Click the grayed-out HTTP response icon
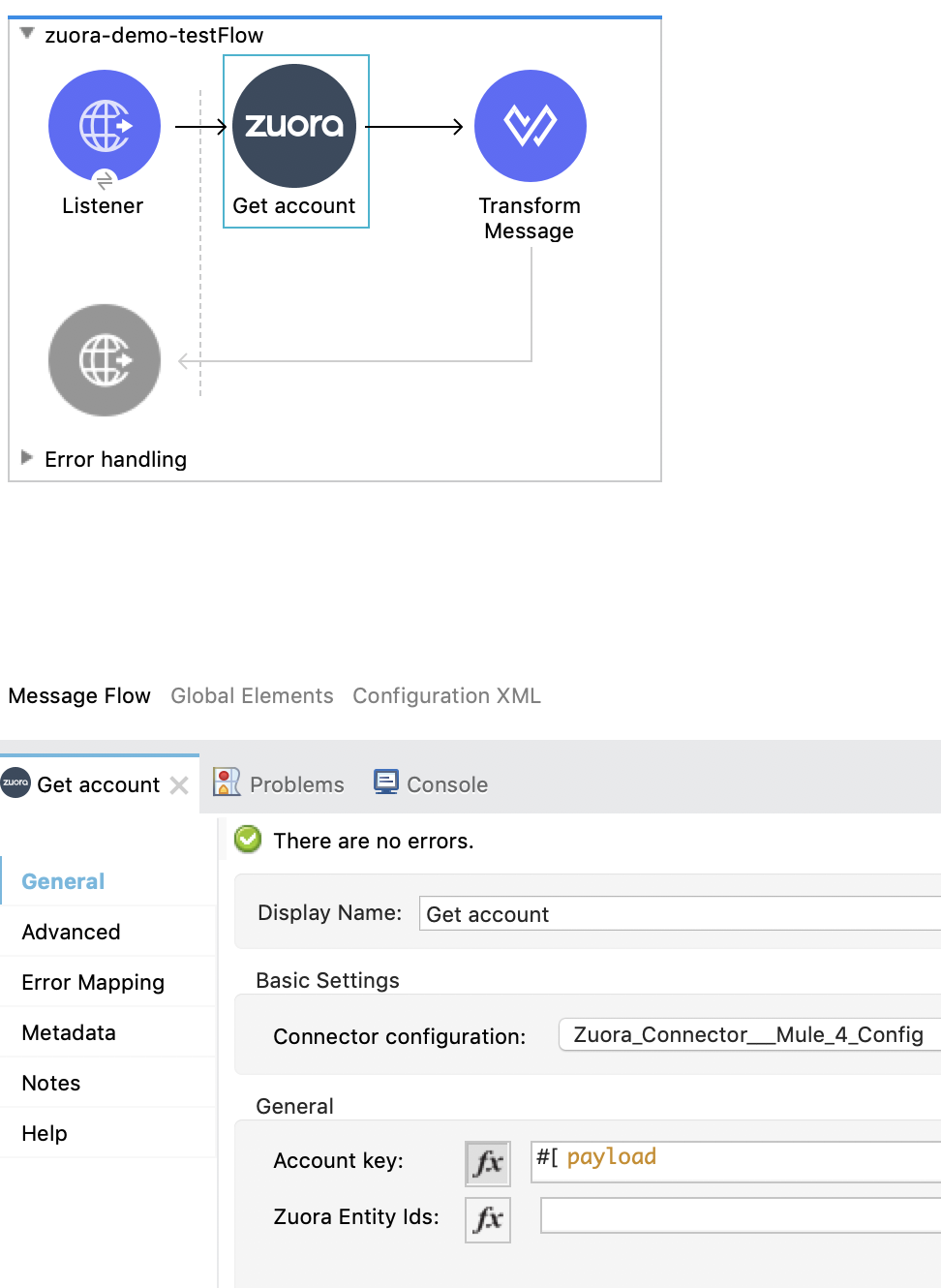This screenshot has width=941, height=1288. [x=104, y=359]
